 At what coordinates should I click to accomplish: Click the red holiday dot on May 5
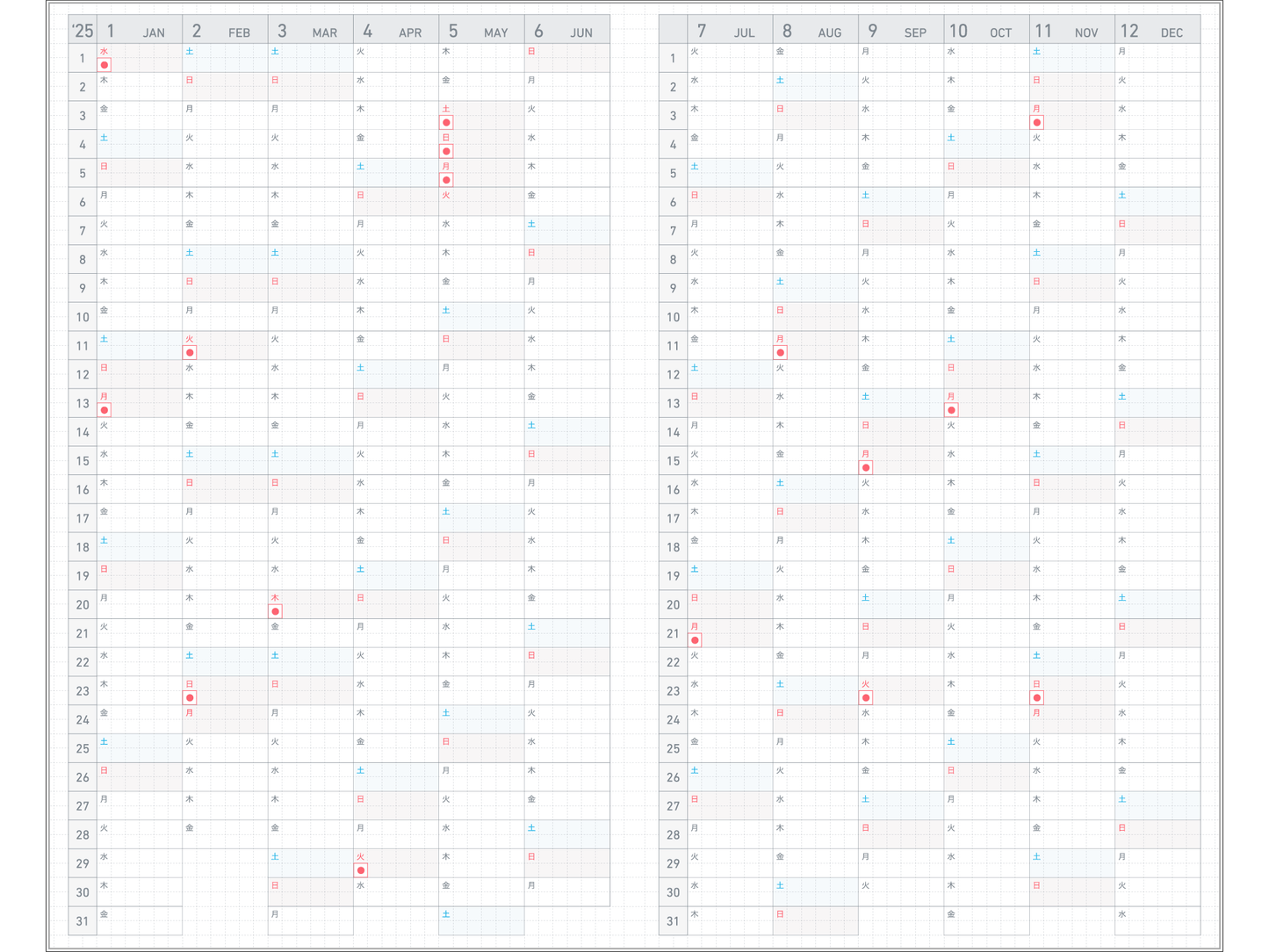pos(446,180)
